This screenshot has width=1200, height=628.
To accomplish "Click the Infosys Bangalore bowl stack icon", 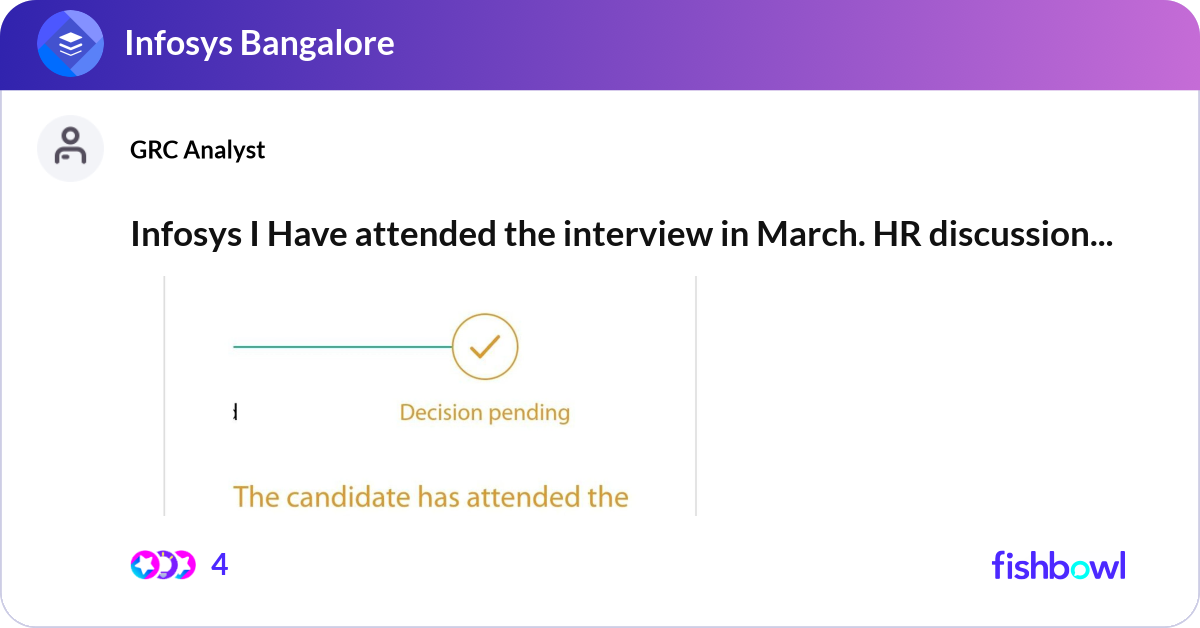I will (70, 43).
